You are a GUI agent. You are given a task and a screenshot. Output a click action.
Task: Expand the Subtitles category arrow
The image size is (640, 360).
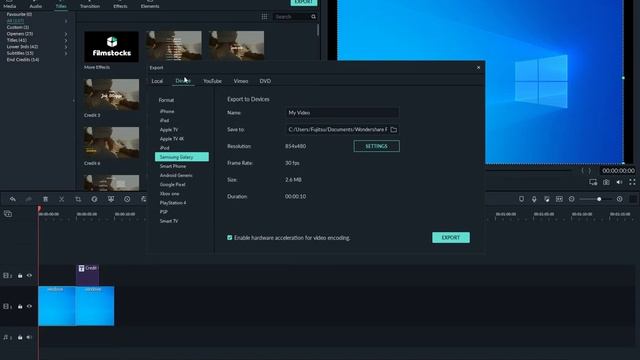(66, 53)
